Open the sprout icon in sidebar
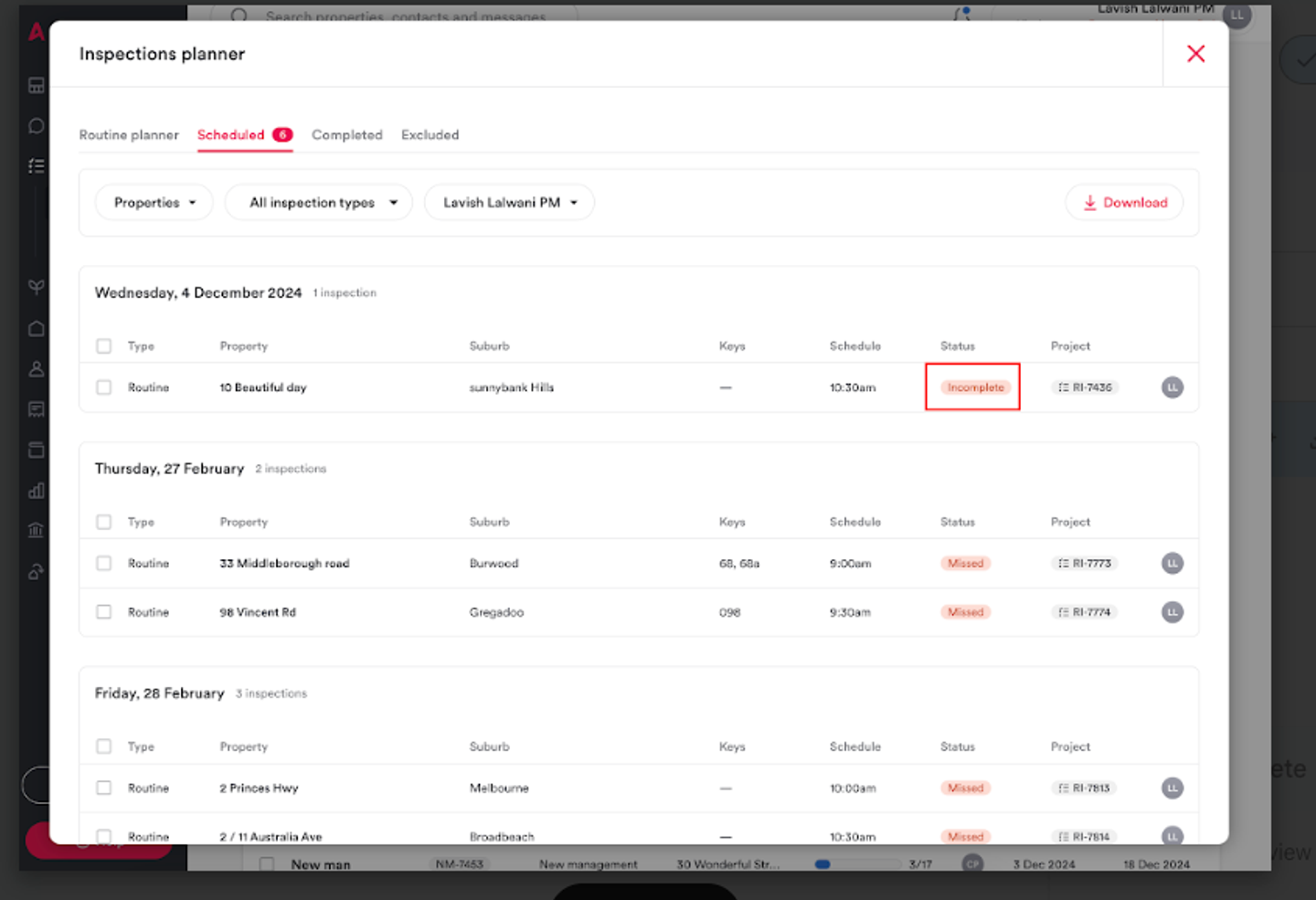The image size is (1316, 900). [37, 288]
